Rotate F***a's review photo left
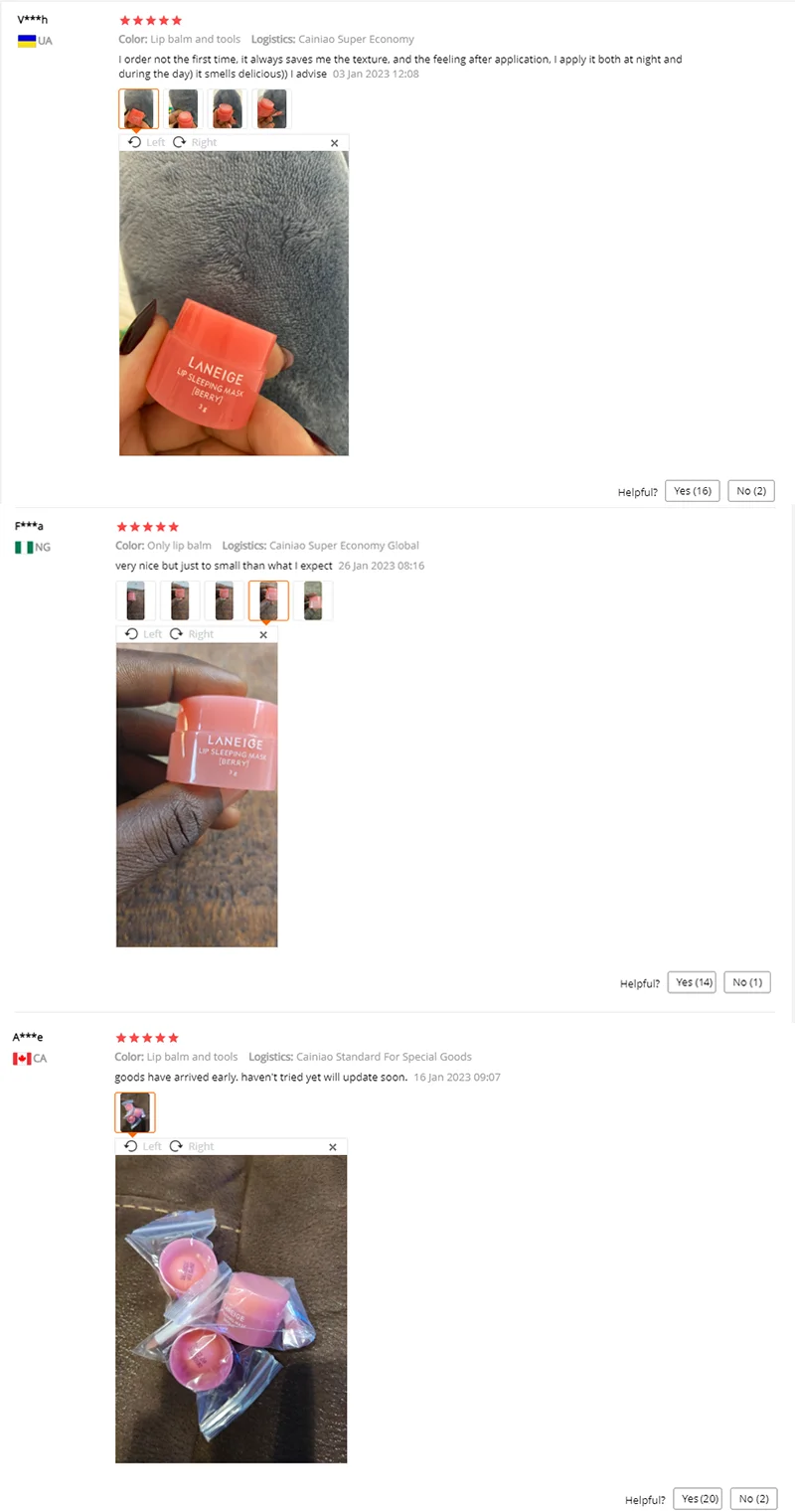 144,634
